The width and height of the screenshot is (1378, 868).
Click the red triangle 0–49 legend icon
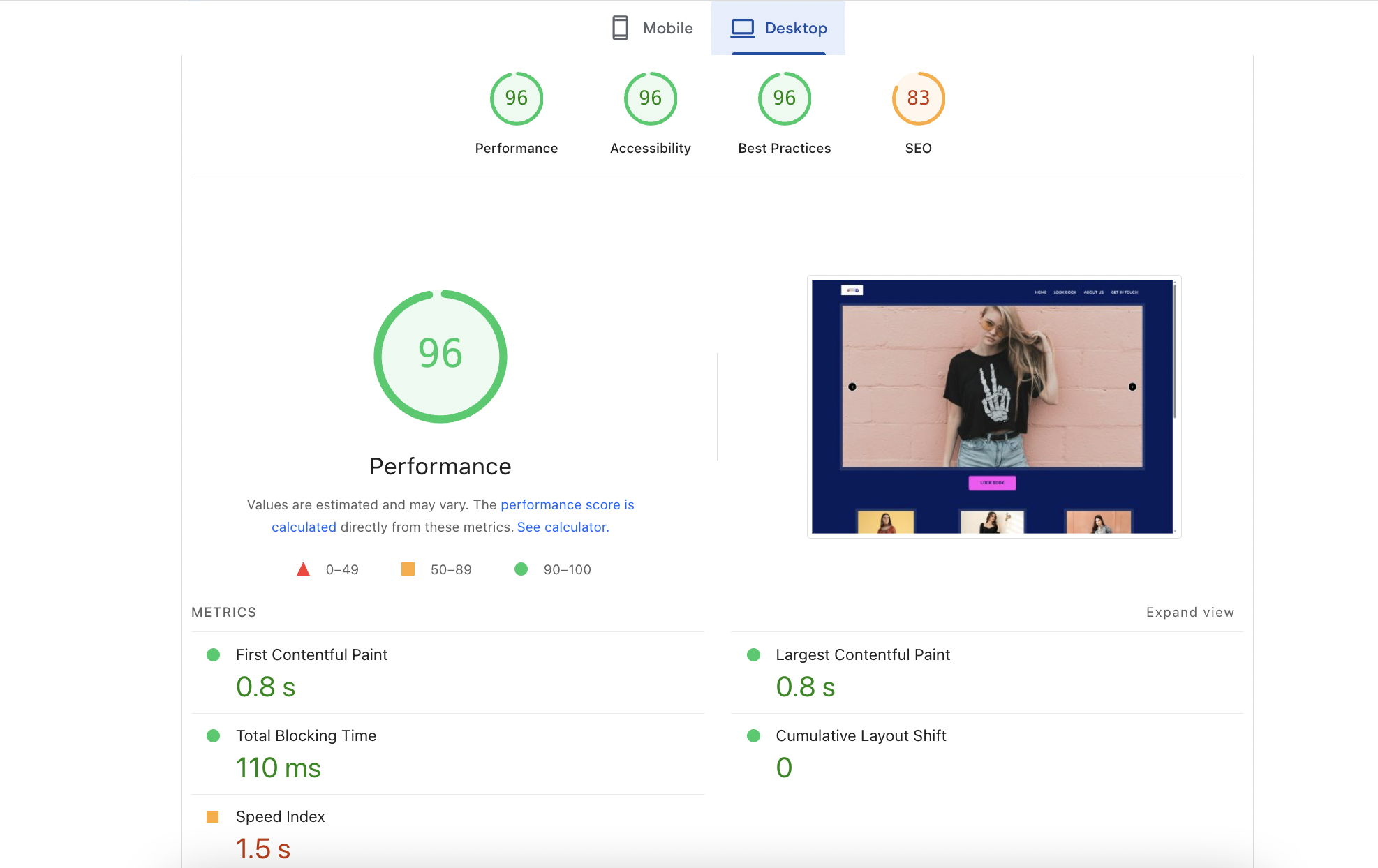tap(303, 569)
